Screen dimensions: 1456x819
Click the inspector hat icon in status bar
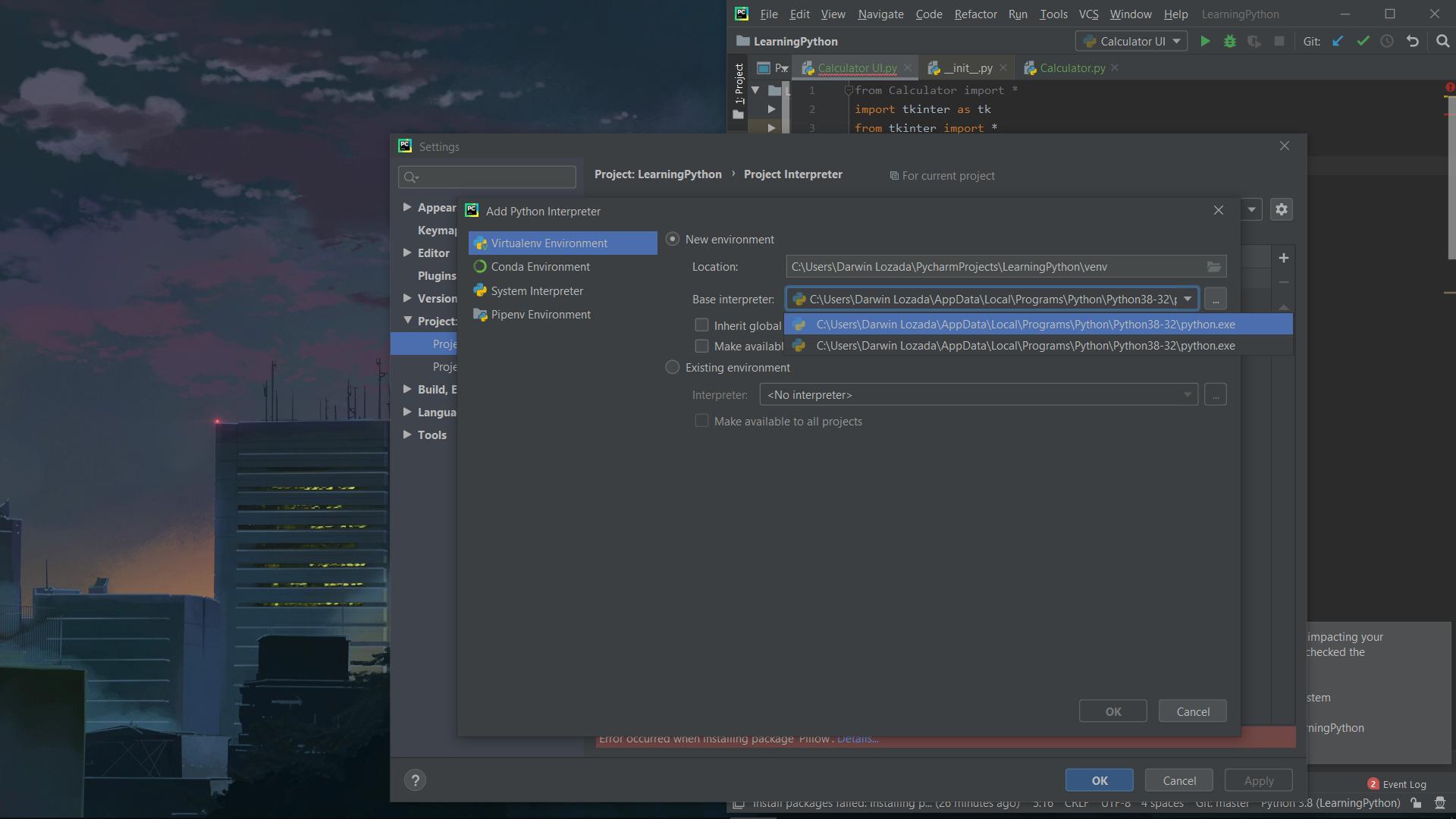1440,803
